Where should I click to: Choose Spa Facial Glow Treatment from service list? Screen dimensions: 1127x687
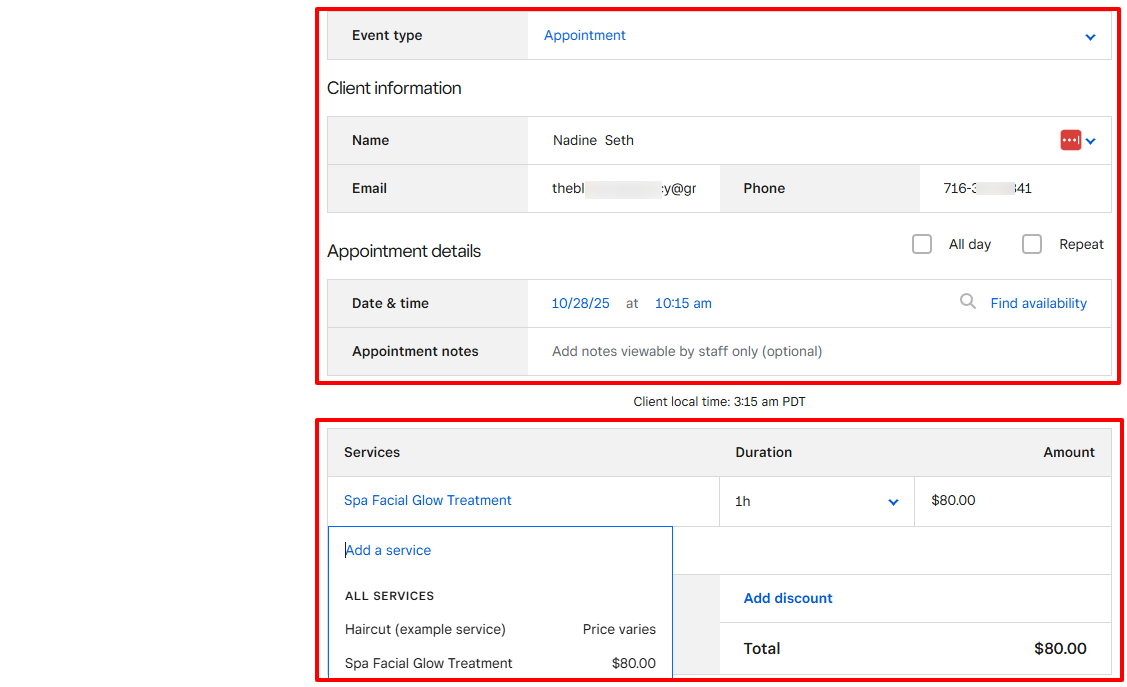tap(428, 662)
